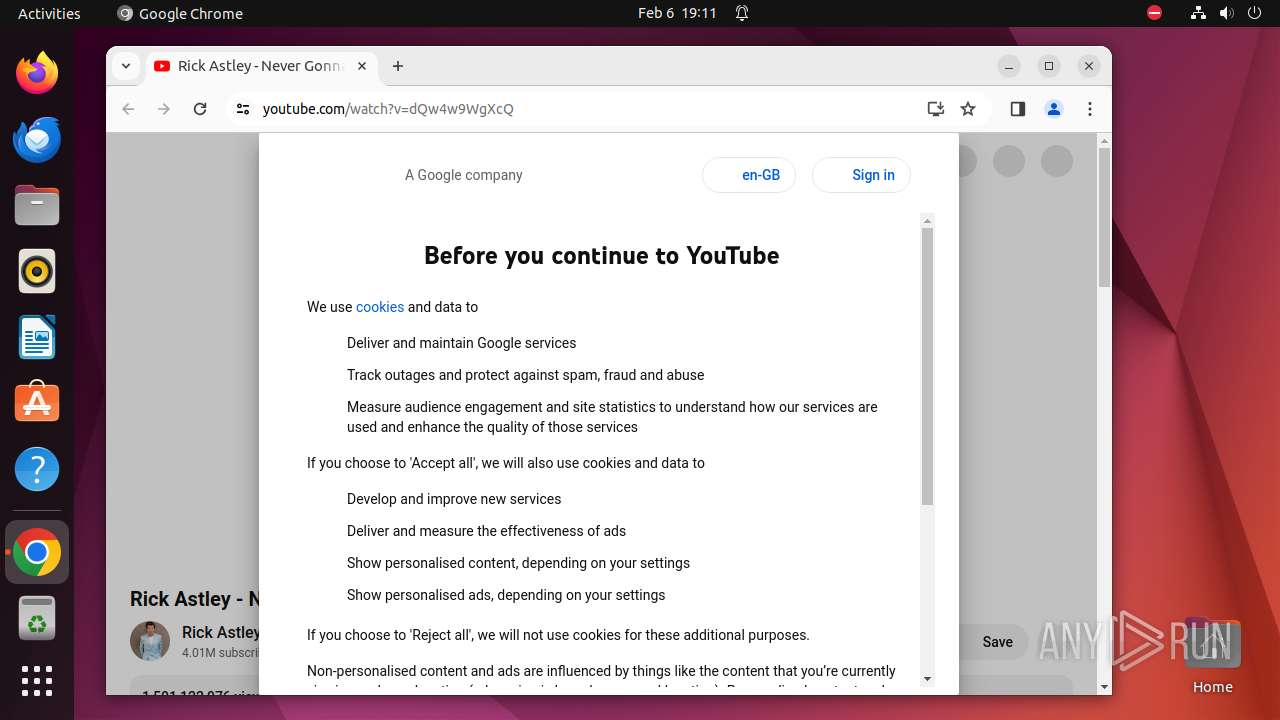Viewport: 1280px width, 720px height.
Task: Open the Trash dock icon
Action: point(37,618)
